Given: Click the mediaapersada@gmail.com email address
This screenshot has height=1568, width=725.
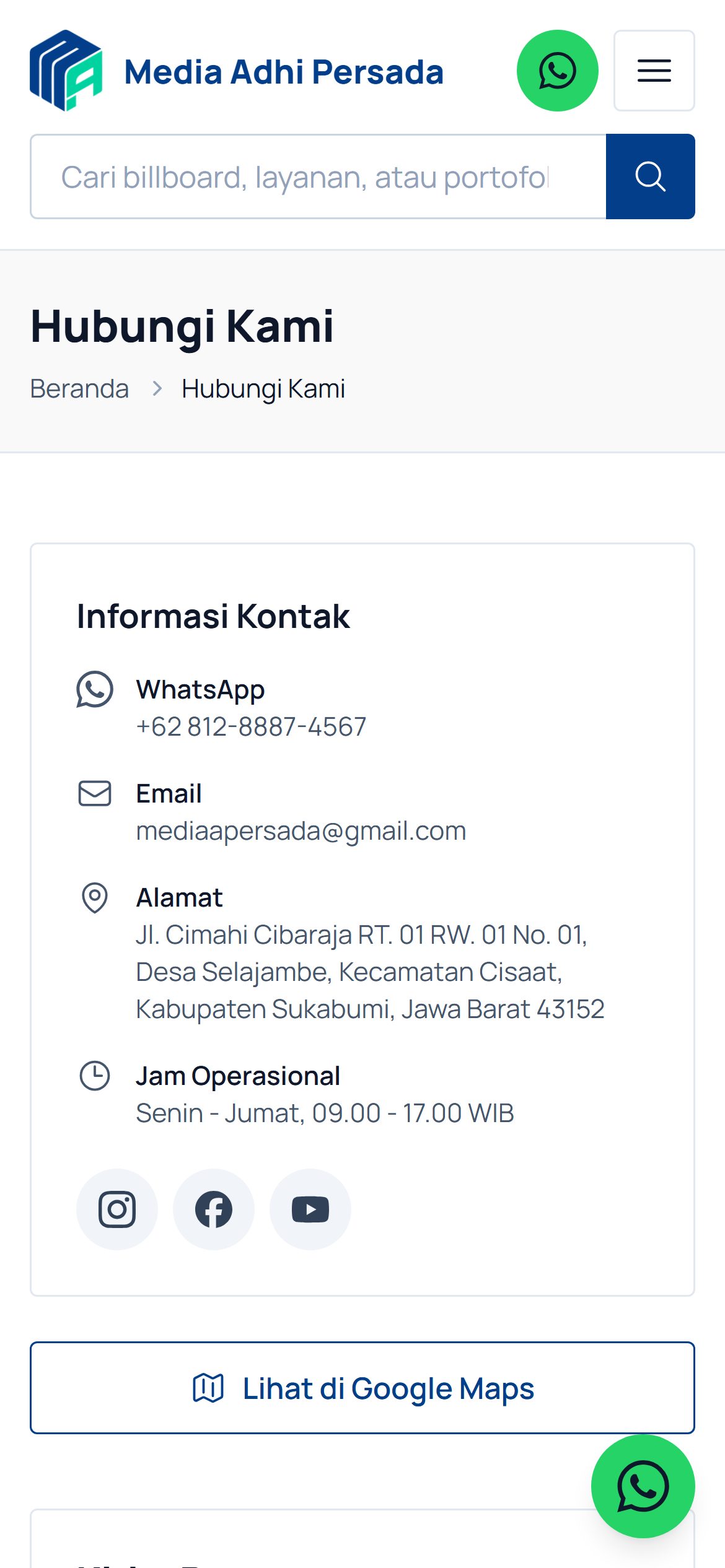Looking at the screenshot, I should [301, 830].
